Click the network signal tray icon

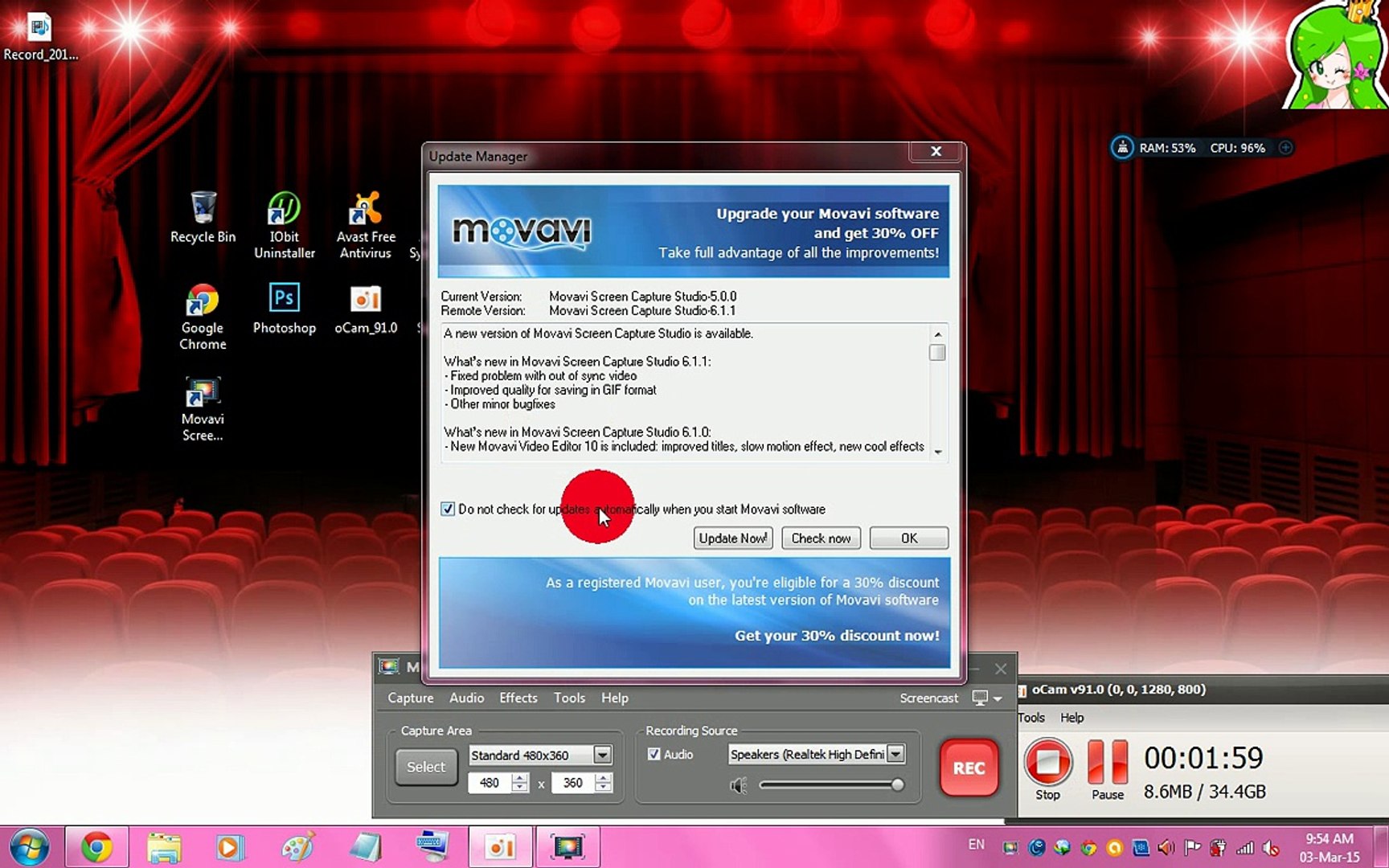click(1244, 847)
